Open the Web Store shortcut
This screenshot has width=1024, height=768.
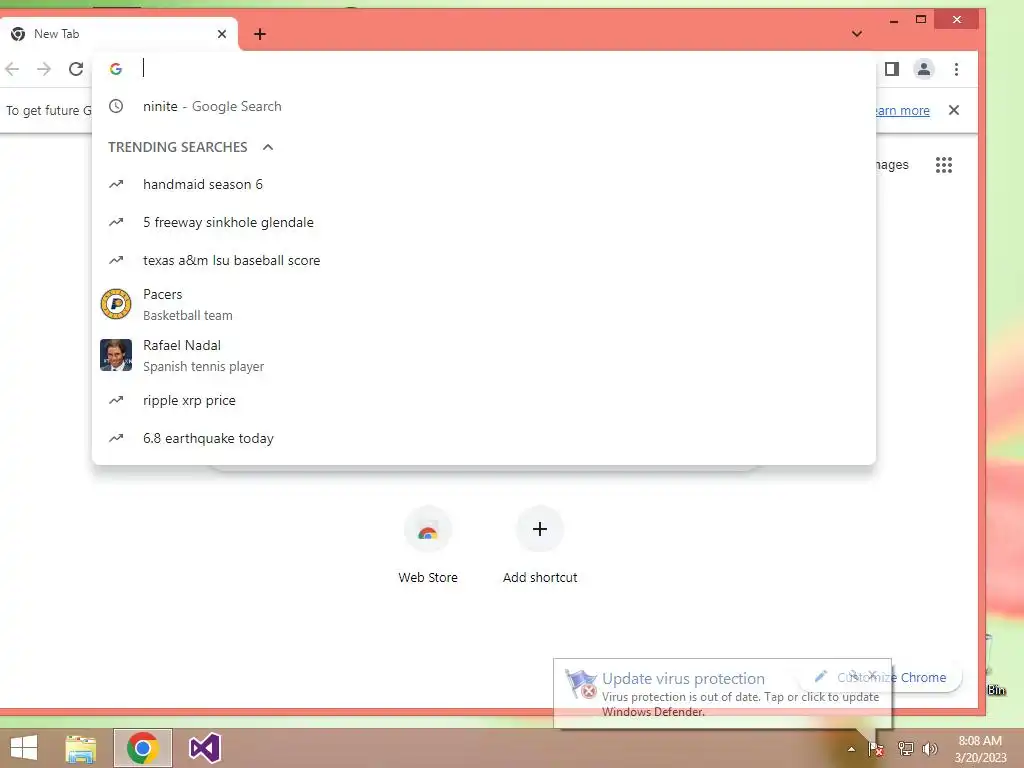point(428,545)
